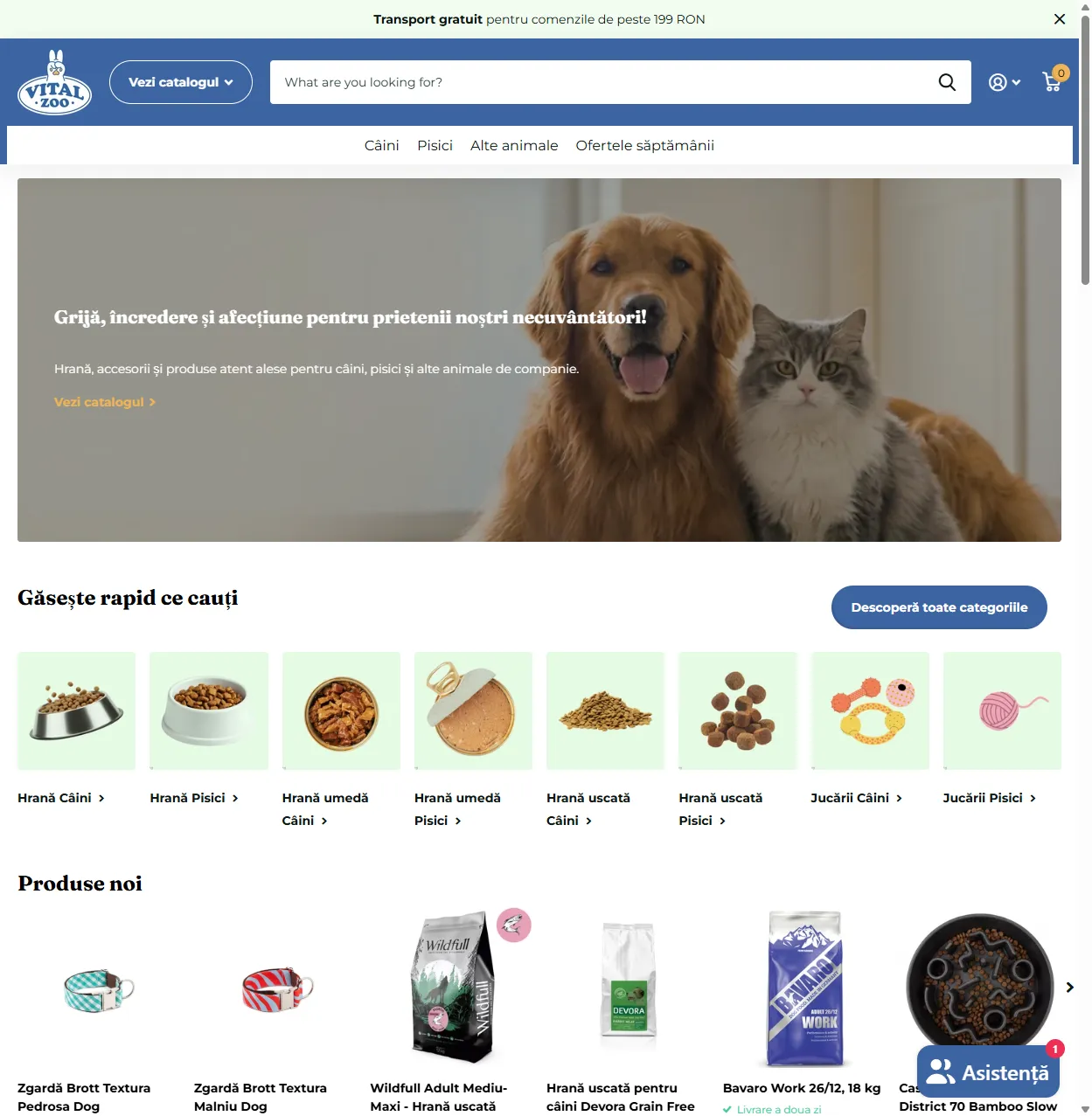Click the pink yarn ball category image
1092x1116 pixels.
pyautogui.click(x=1002, y=710)
